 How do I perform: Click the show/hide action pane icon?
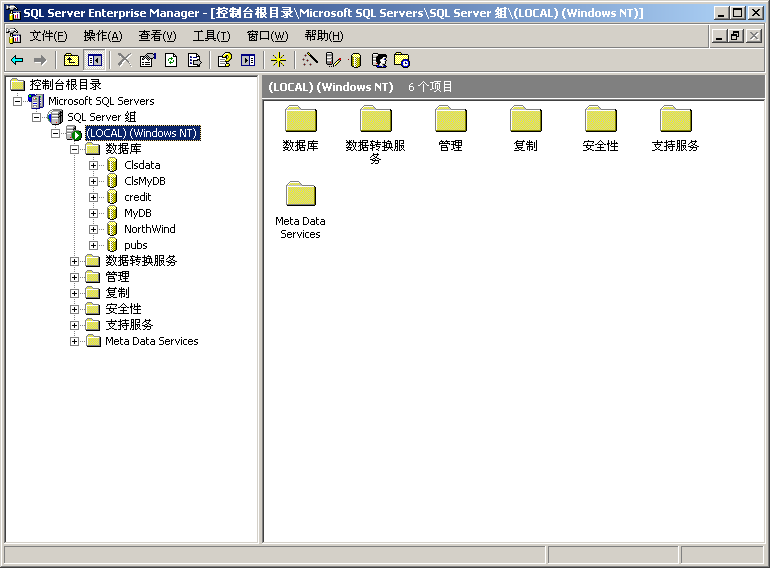coord(248,60)
